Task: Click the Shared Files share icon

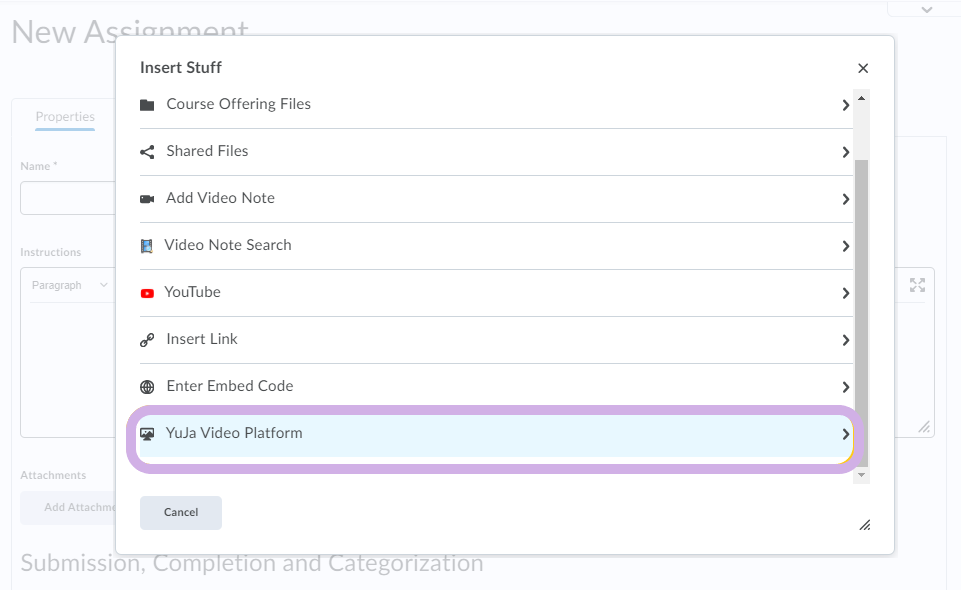Action: pos(147,152)
